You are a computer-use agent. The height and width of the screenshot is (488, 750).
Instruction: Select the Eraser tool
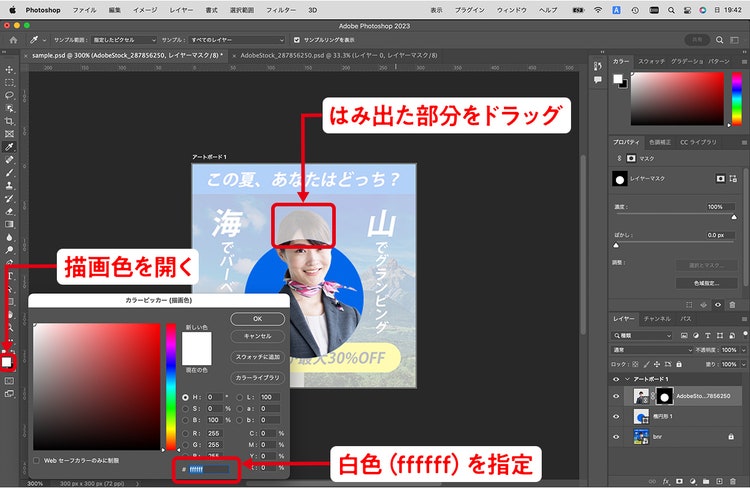pyautogui.click(x=9, y=211)
